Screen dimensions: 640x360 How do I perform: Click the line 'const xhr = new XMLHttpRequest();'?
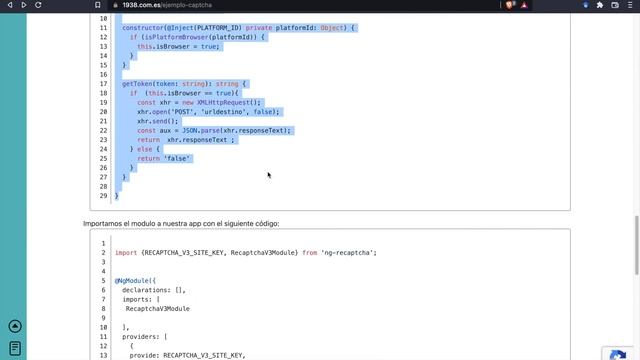[x=199, y=102]
